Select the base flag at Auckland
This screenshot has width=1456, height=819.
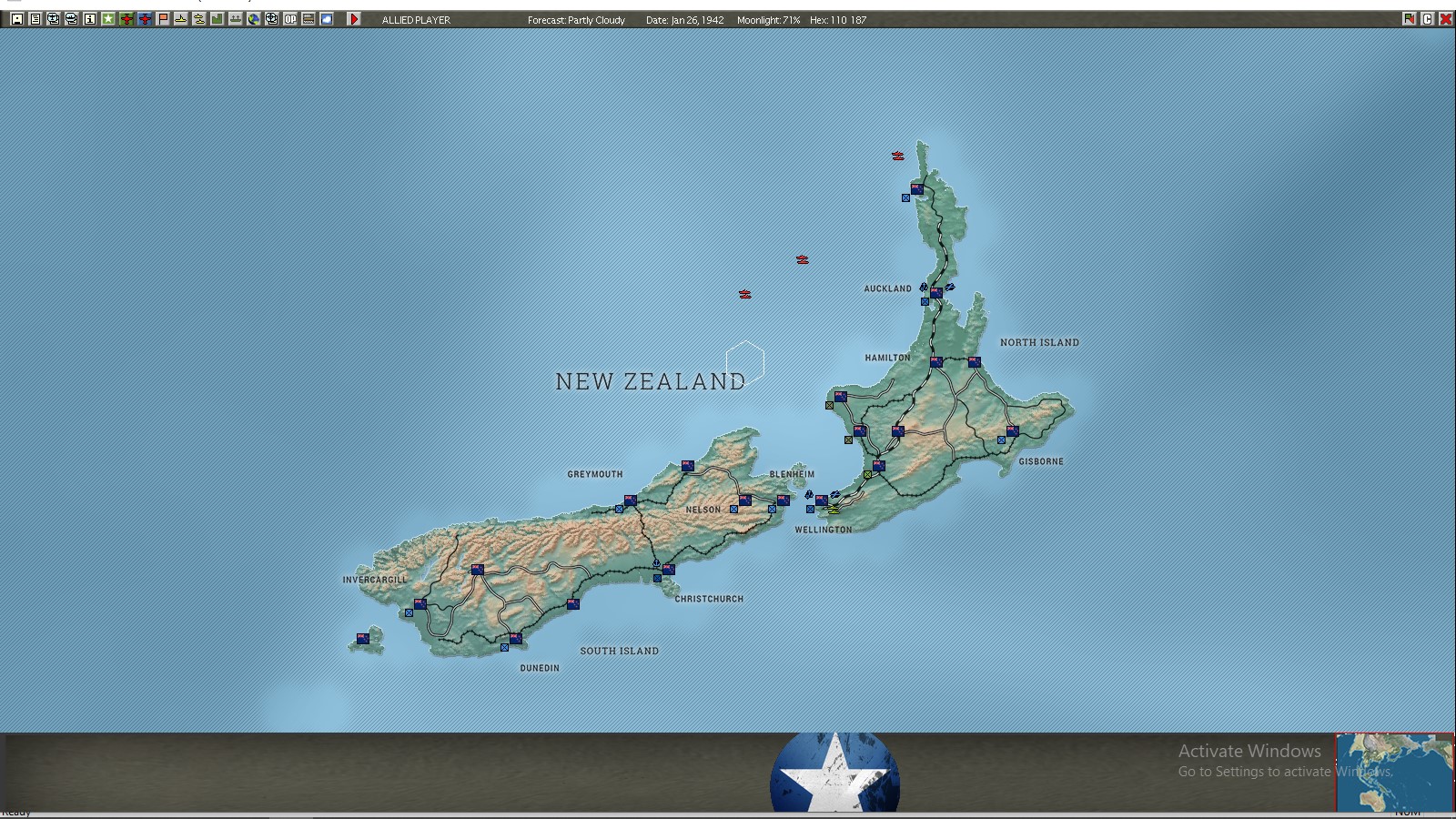[936, 293]
